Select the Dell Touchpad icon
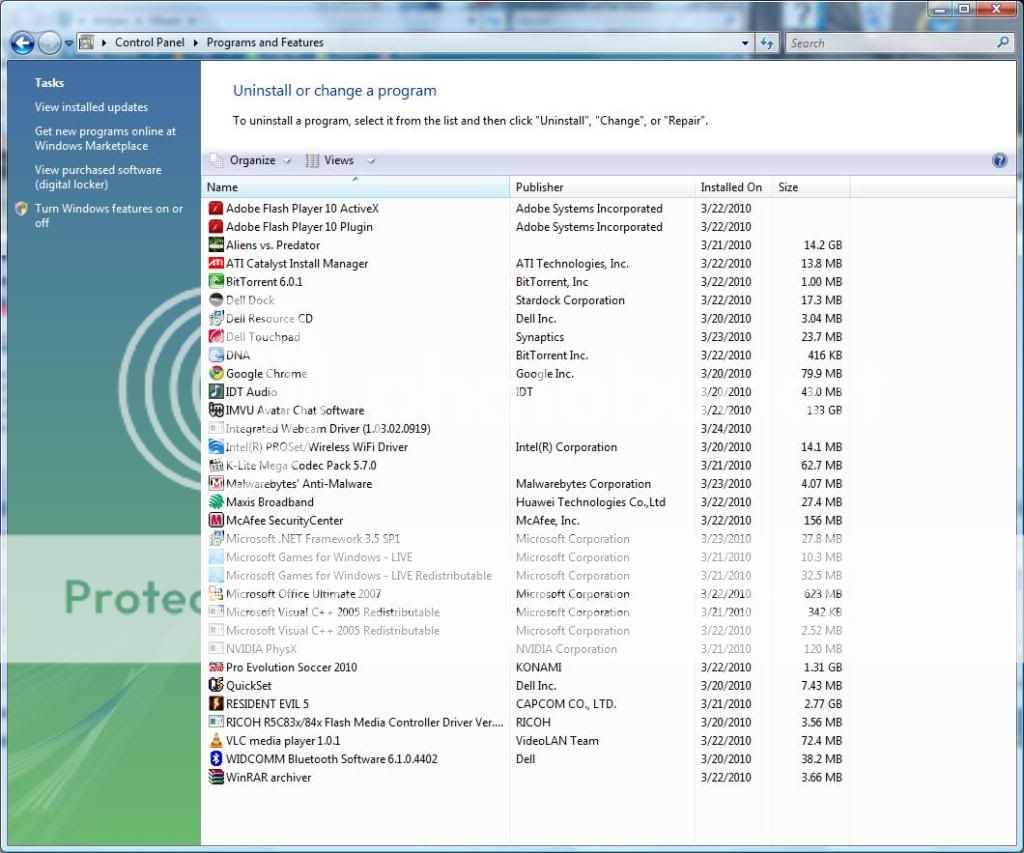This screenshot has height=853, width=1024. click(216, 336)
